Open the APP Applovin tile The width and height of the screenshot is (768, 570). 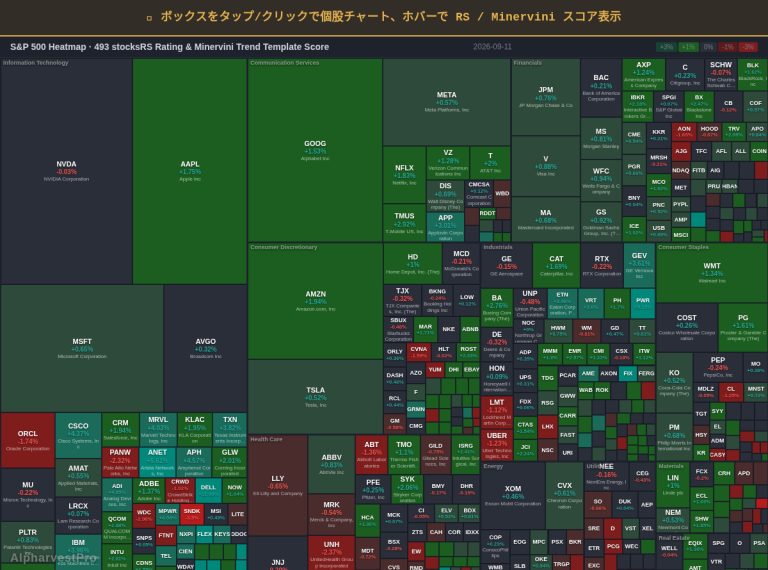(x=445, y=227)
